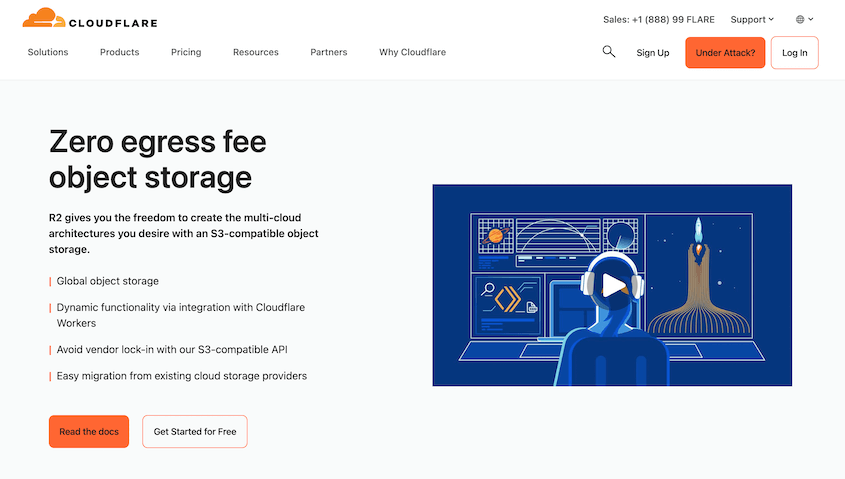Click 'Dynamic functionality via integration' bullet

(181, 315)
